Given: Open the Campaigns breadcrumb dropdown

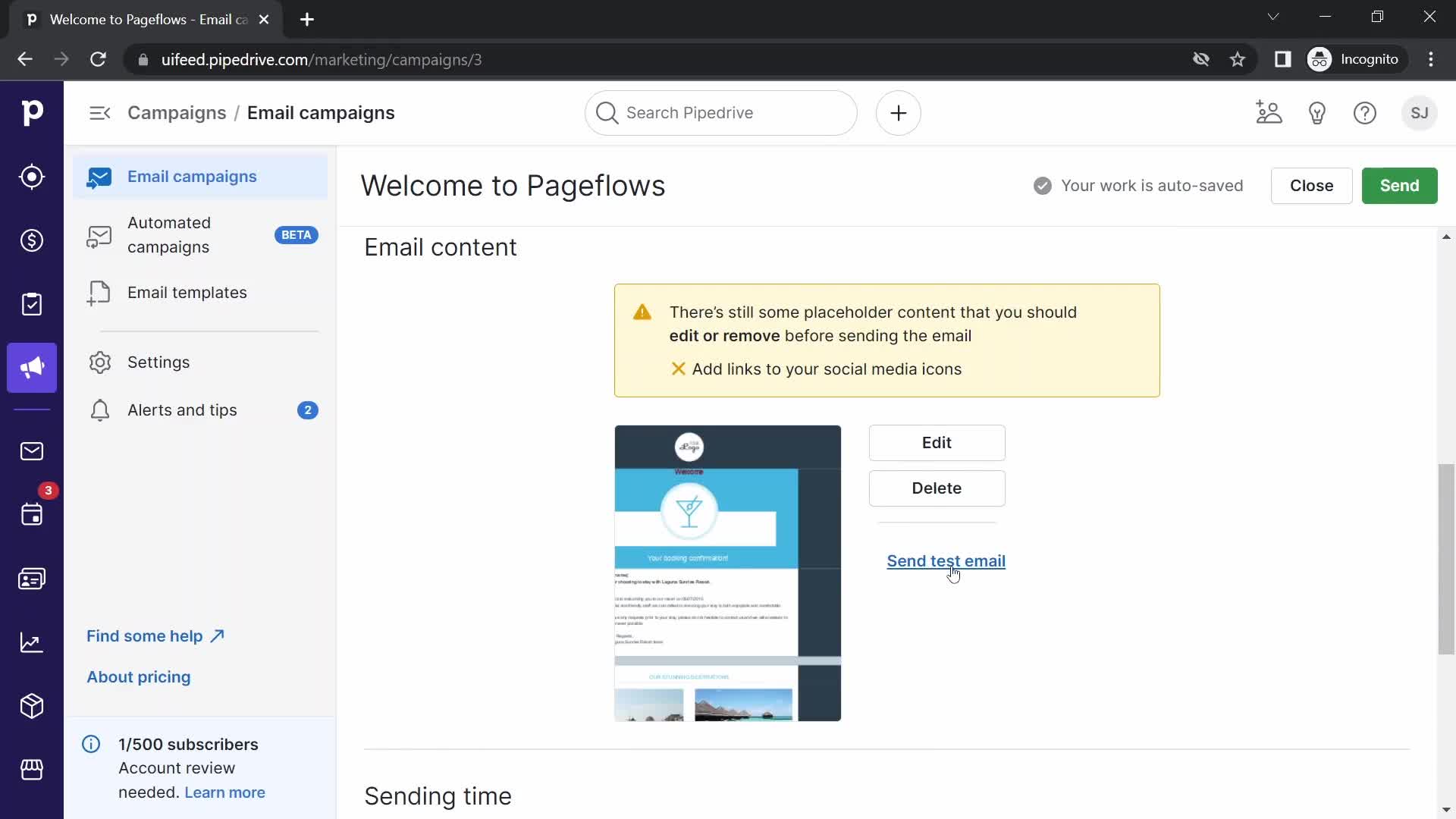Looking at the screenshot, I should [x=177, y=112].
